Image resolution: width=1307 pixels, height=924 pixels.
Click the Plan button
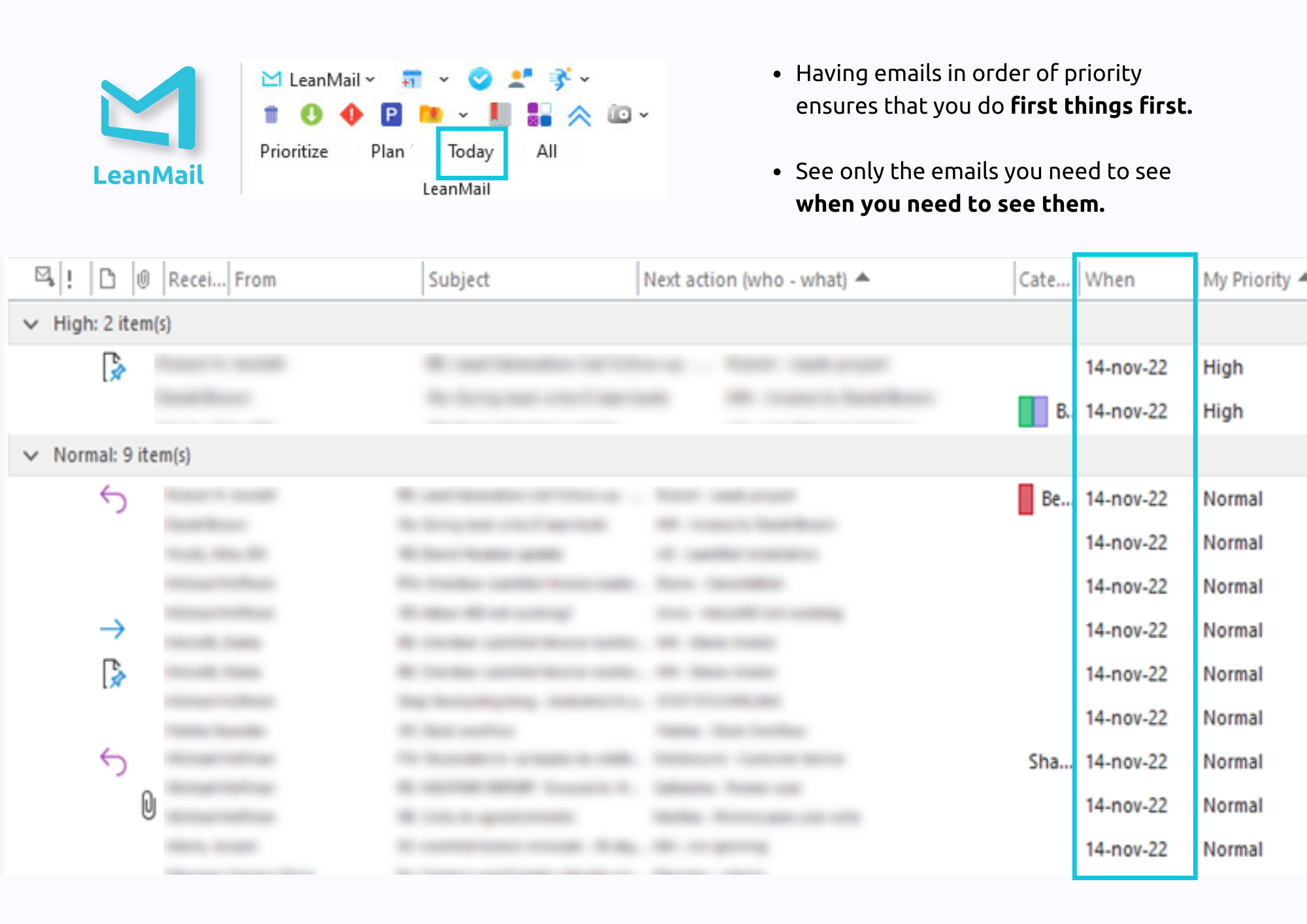tap(388, 151)
